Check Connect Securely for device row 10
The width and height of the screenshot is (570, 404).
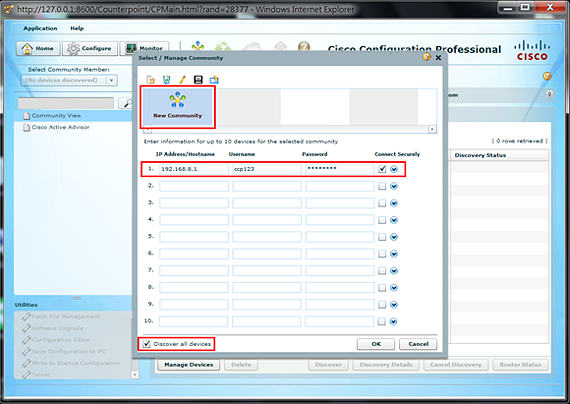tap(382, 321)
